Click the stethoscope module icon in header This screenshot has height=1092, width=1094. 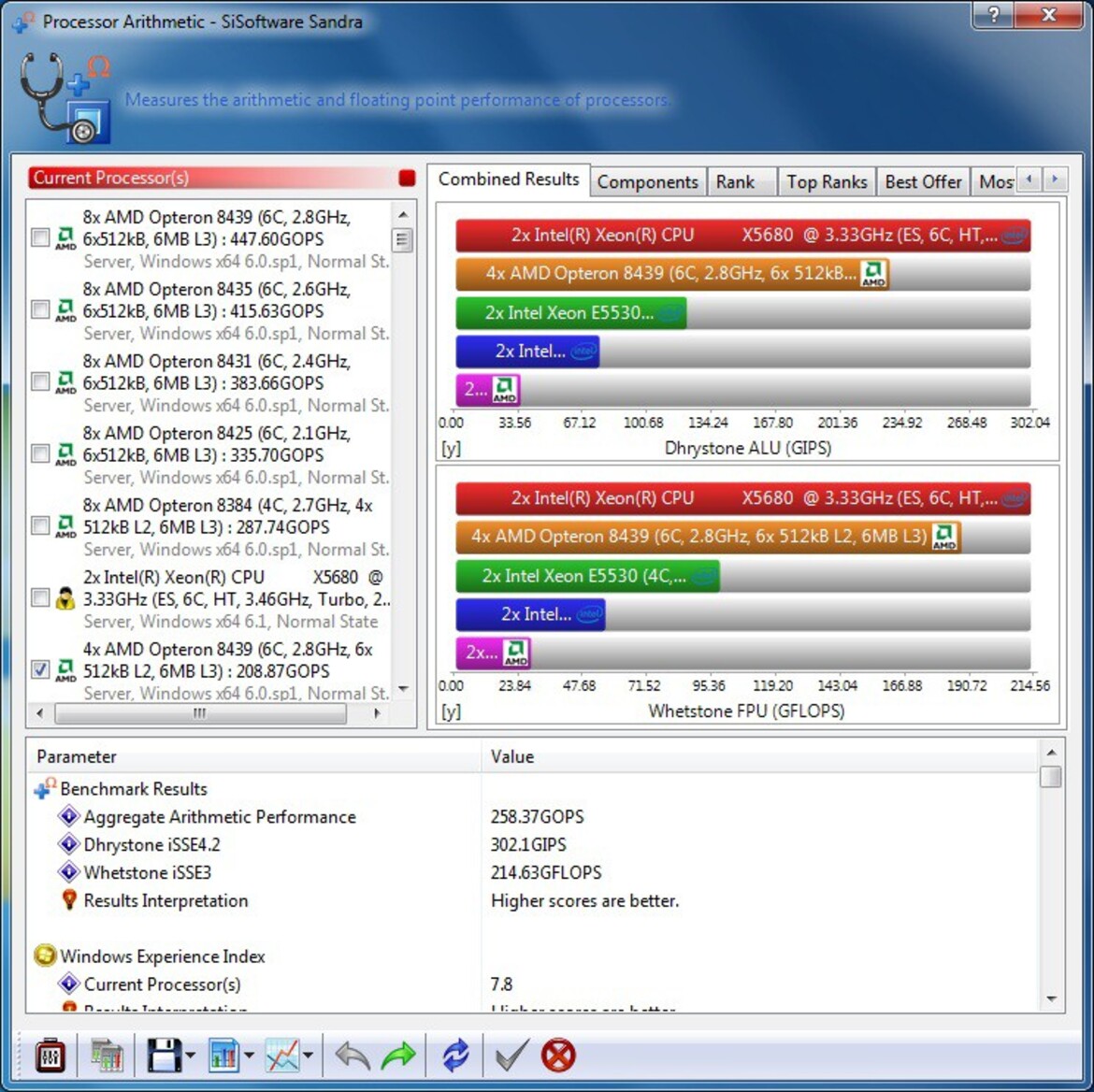tap(65, 97)
